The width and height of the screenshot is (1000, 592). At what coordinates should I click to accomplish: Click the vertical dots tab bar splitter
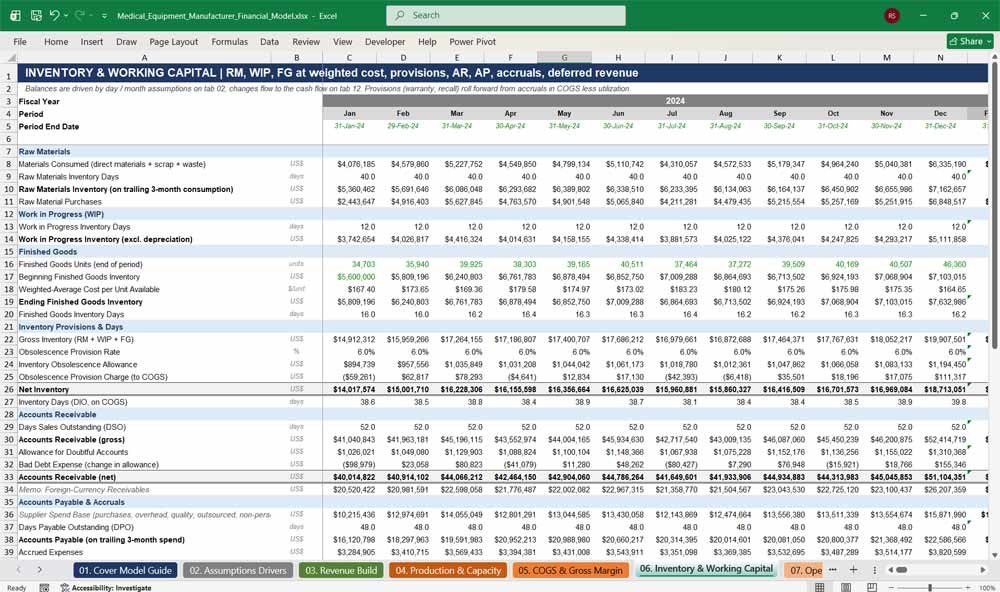pyautogui.click(x=874, y=570)
